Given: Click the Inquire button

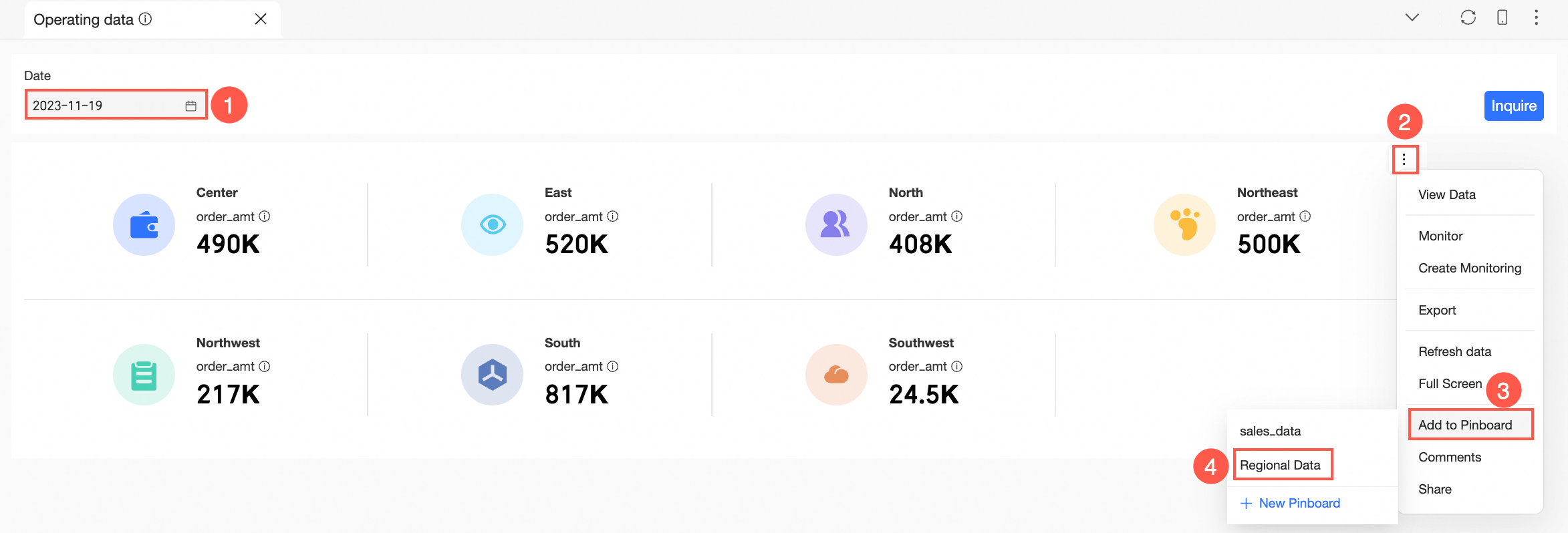Looking at the screenshot, I should (1513, 106).
